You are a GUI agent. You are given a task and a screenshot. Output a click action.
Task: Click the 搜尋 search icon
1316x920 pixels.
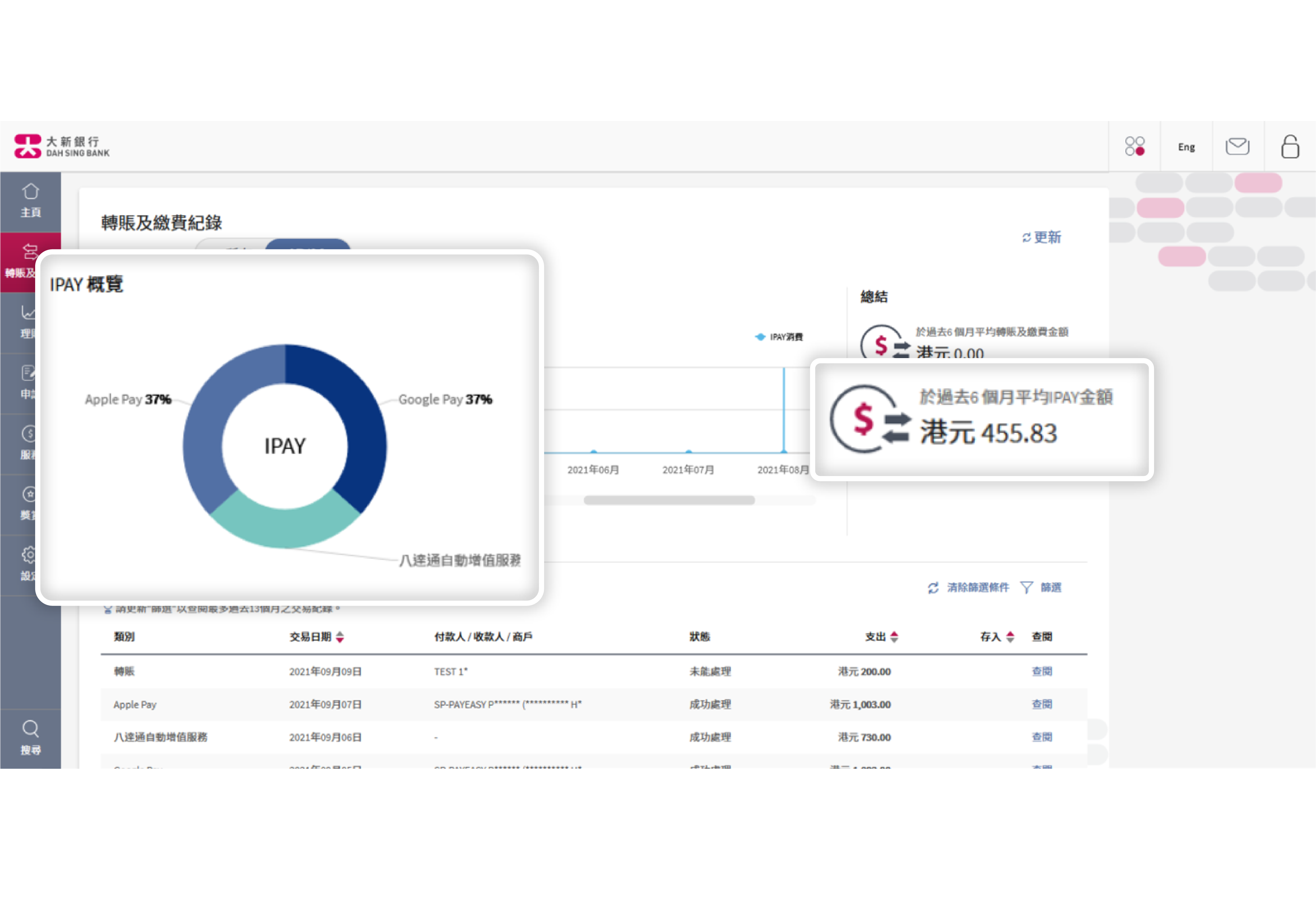[x=30, y=729]
